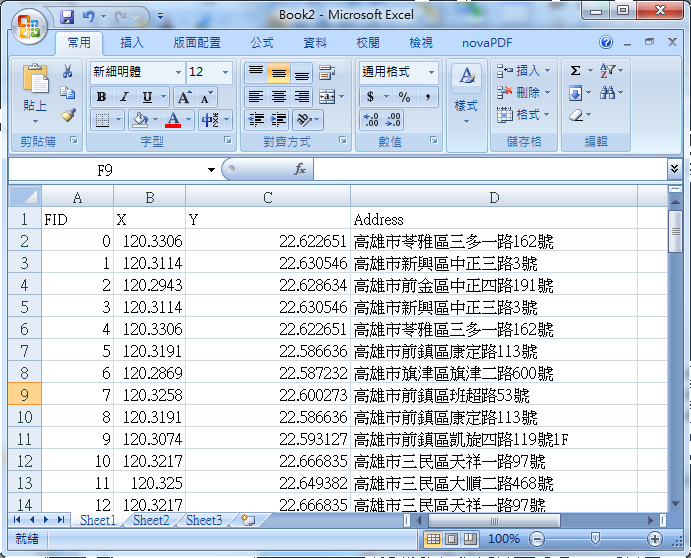Switch to the Sheet2 worksheet tab

[151, 521]
